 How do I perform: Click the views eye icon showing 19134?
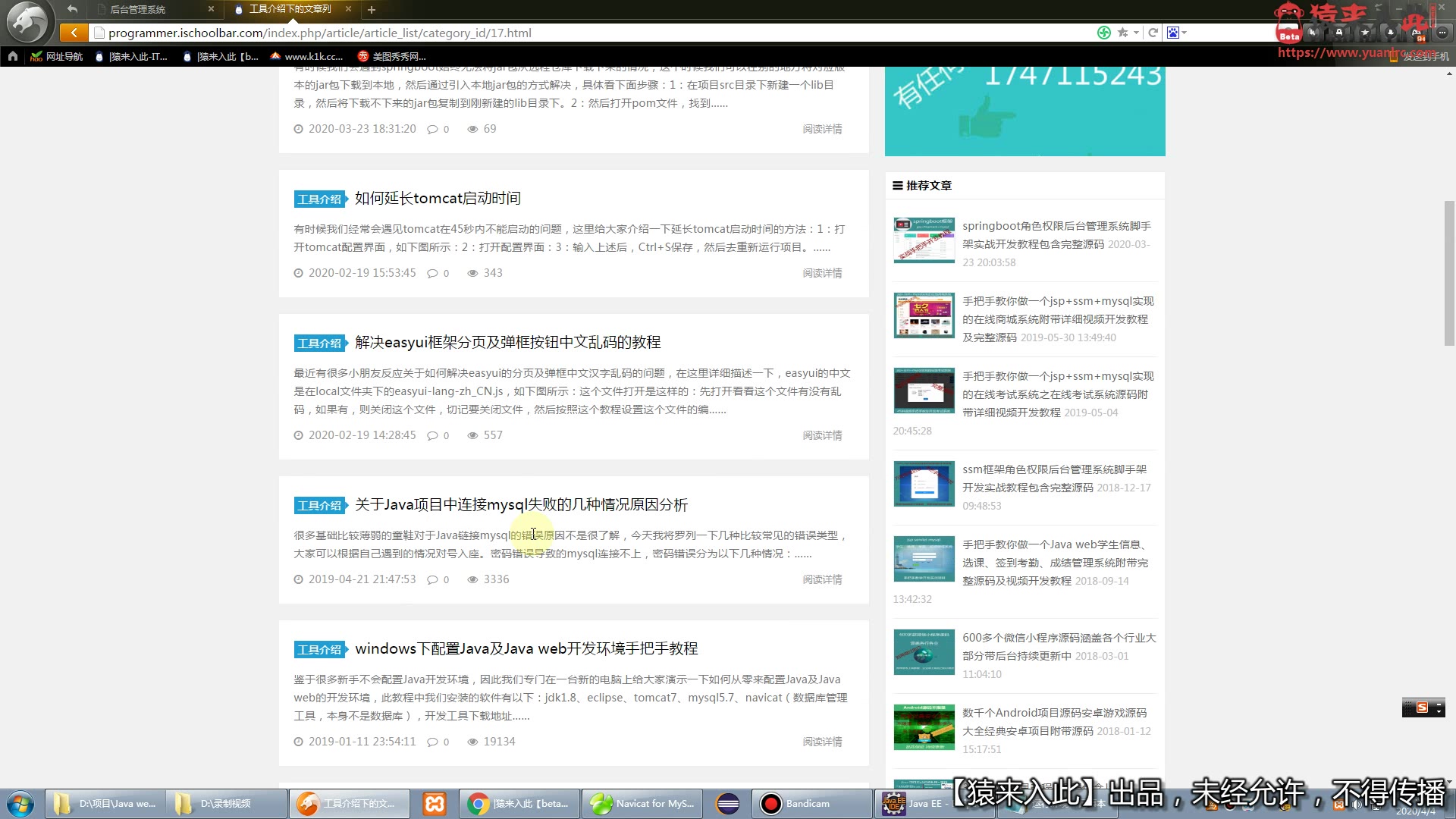[x=472, y=742]
